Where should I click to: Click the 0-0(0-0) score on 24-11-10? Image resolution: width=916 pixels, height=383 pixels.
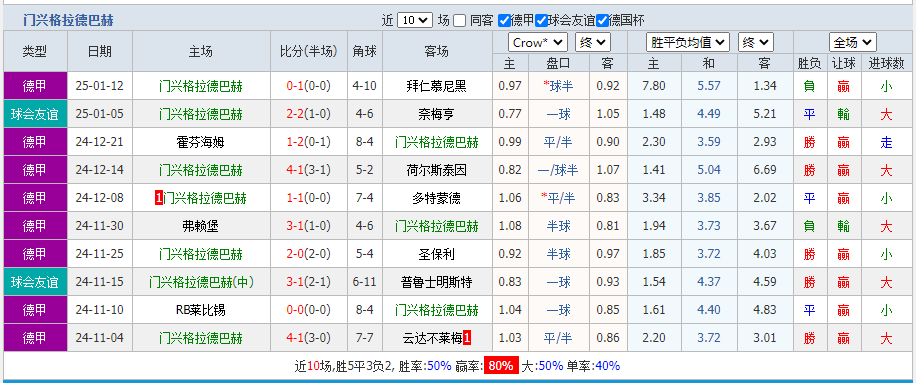point(308,310)
